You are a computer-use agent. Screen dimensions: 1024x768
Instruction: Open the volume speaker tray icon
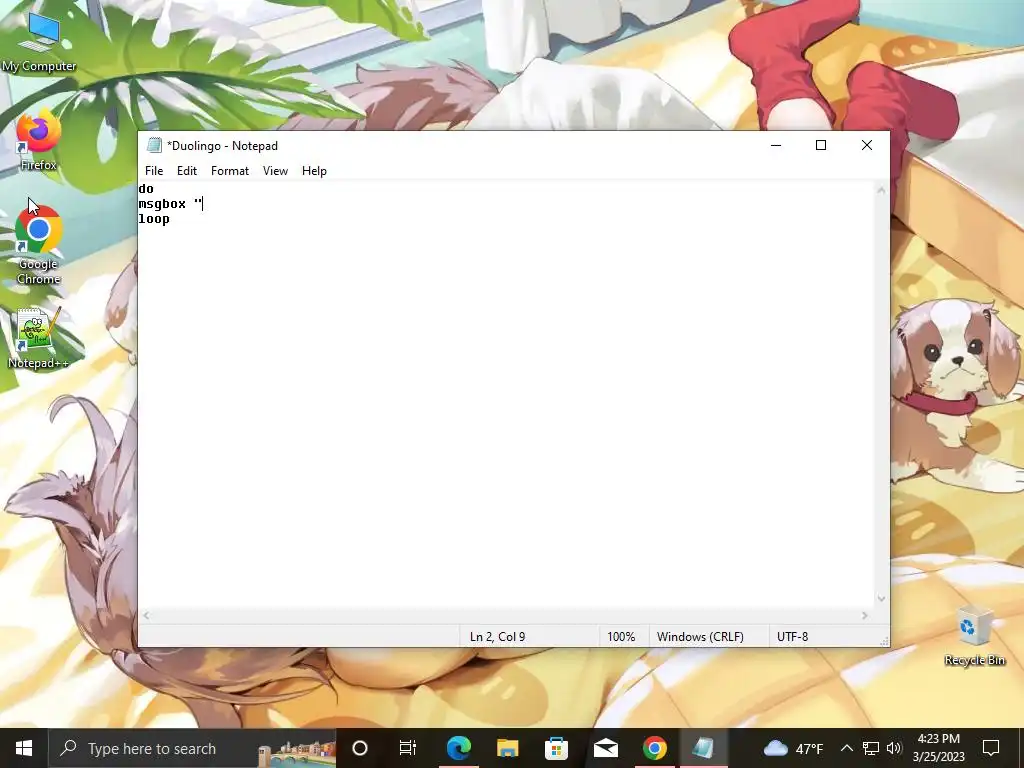pyautogui.click(x=894, y=748)
